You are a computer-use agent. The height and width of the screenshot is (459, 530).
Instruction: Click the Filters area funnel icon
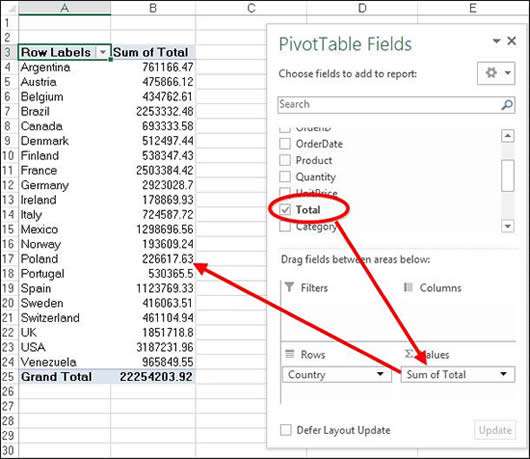point(289,287)
